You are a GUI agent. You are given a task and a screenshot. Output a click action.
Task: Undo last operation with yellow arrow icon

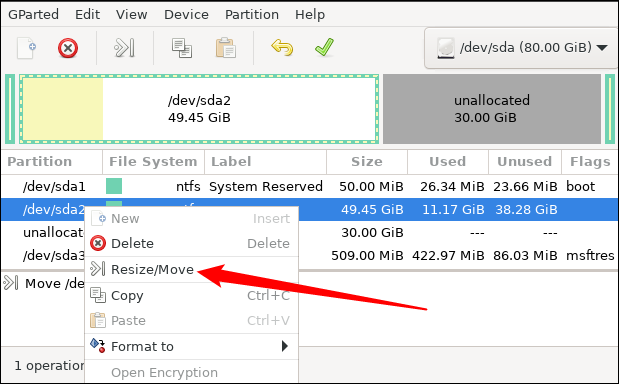click(x=282, y=48)
